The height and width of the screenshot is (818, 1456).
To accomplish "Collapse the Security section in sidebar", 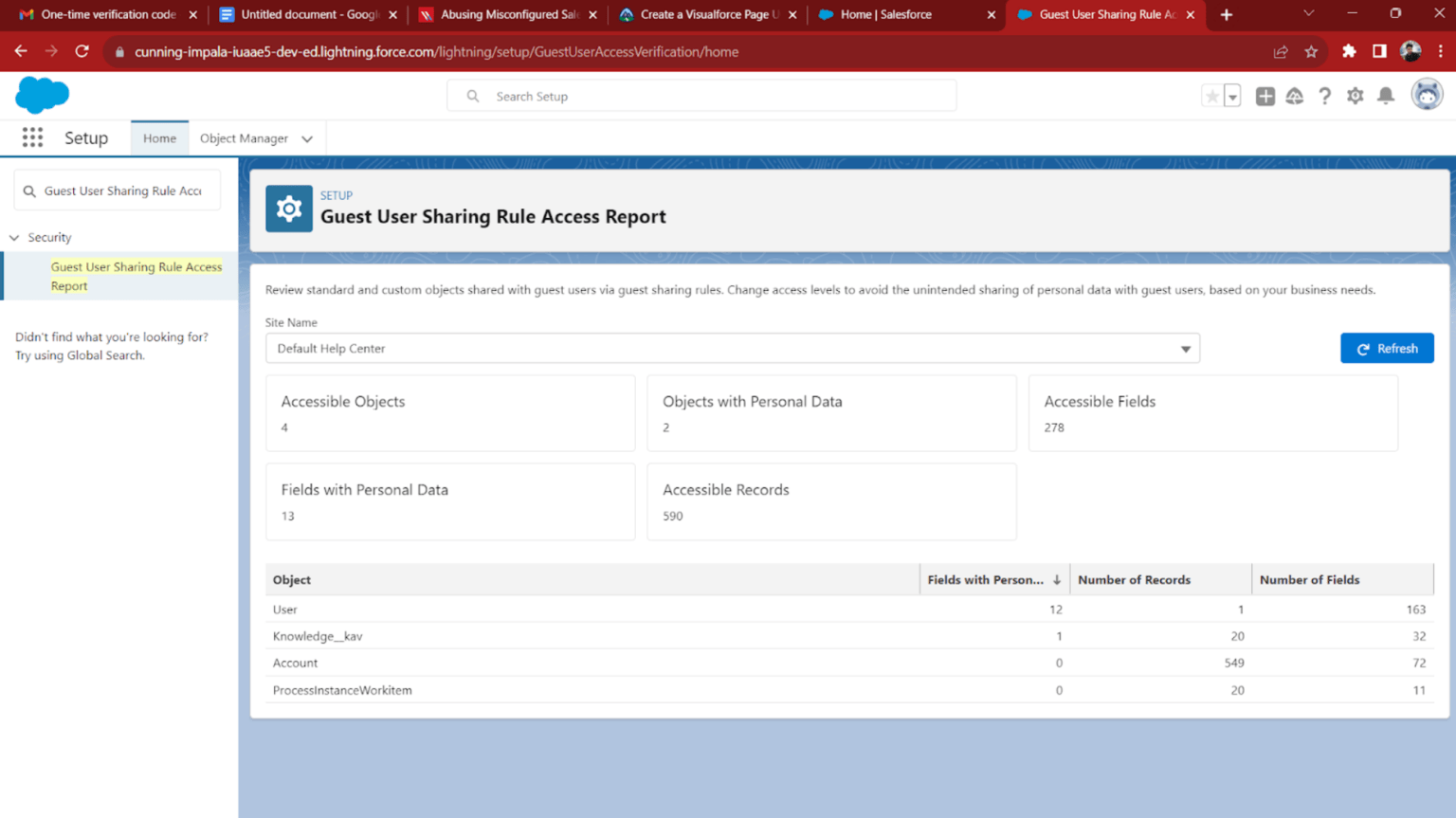I will pos(13,237).
